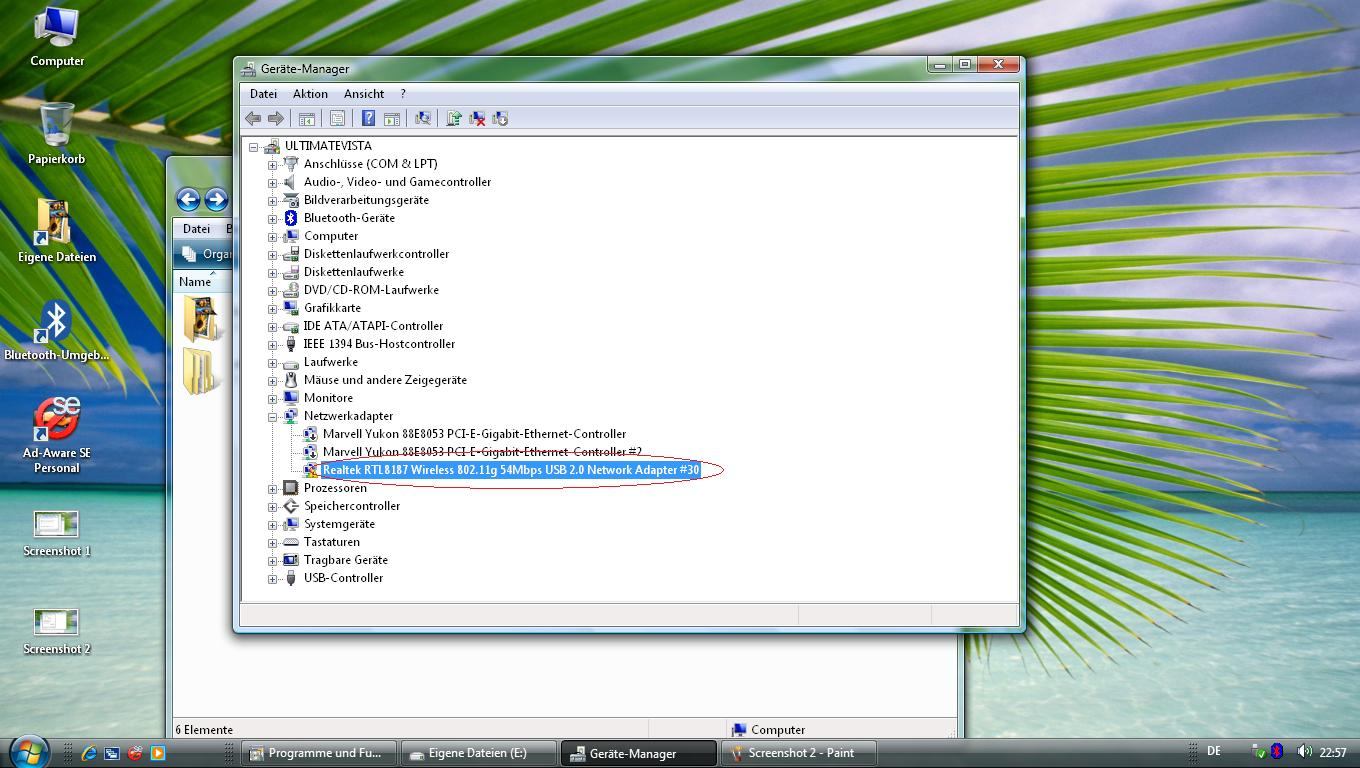1360x768 pixels.
Task: Select Diskettenlaufwerkcontroller entry
Action: (x=376, y=254)
